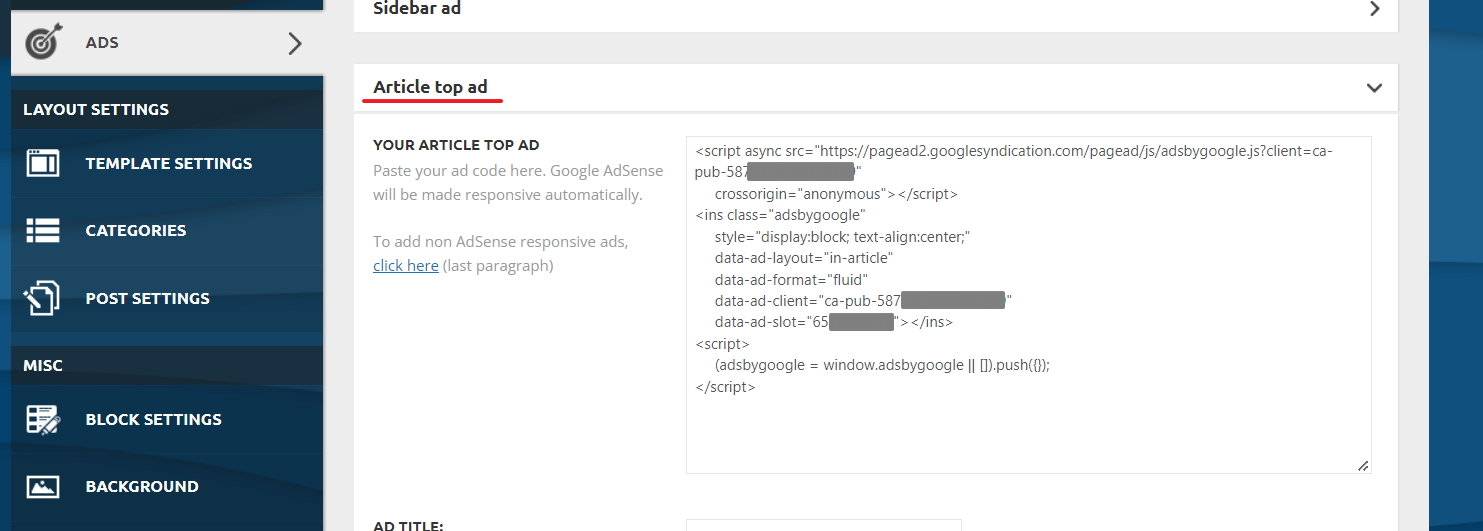Open the TEMPLATE SETTINGS menu label
Viewport: 1483px width, 531px height.
pos(169,163)
